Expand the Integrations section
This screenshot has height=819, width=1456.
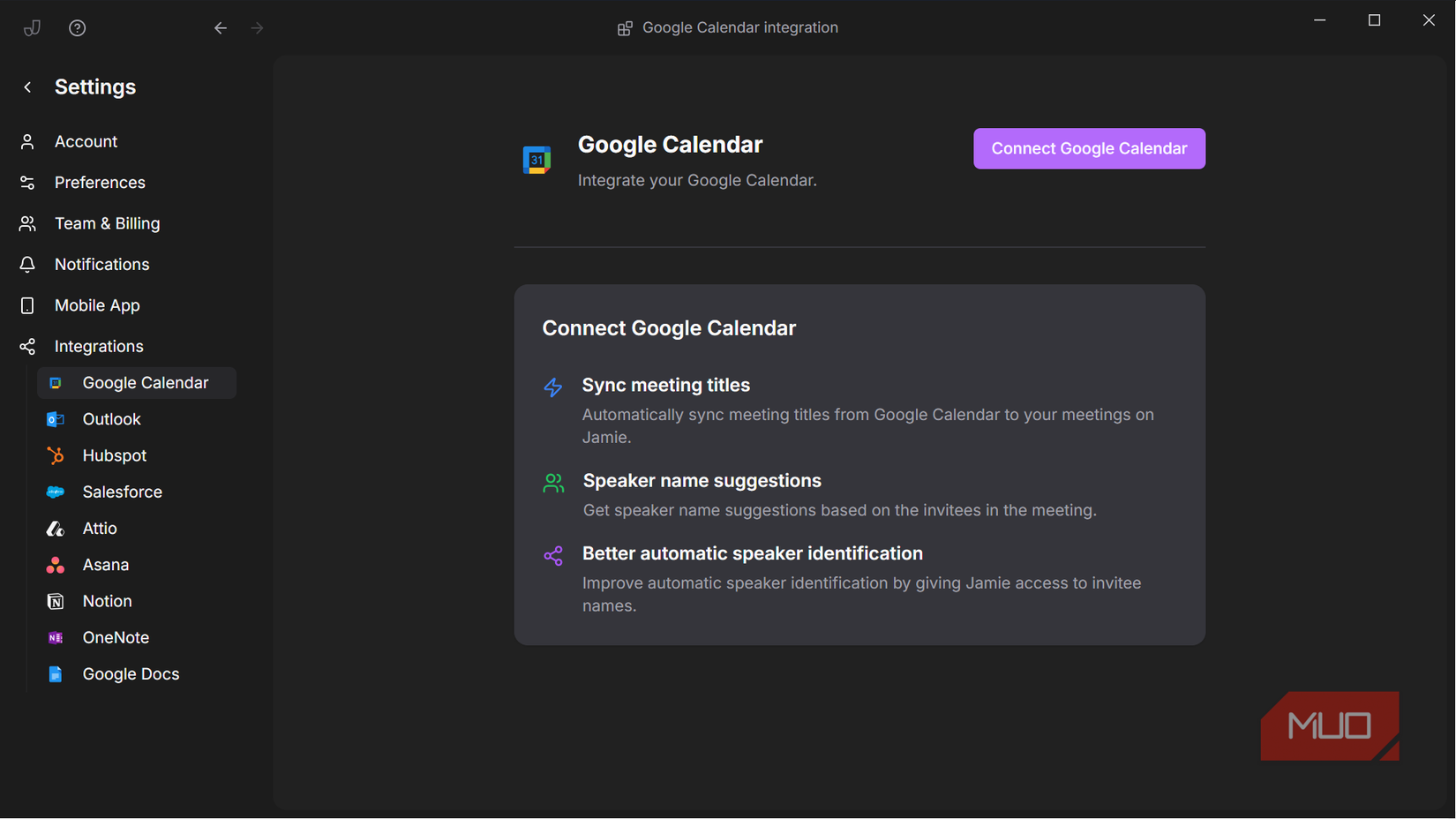(x=99, y=346)
